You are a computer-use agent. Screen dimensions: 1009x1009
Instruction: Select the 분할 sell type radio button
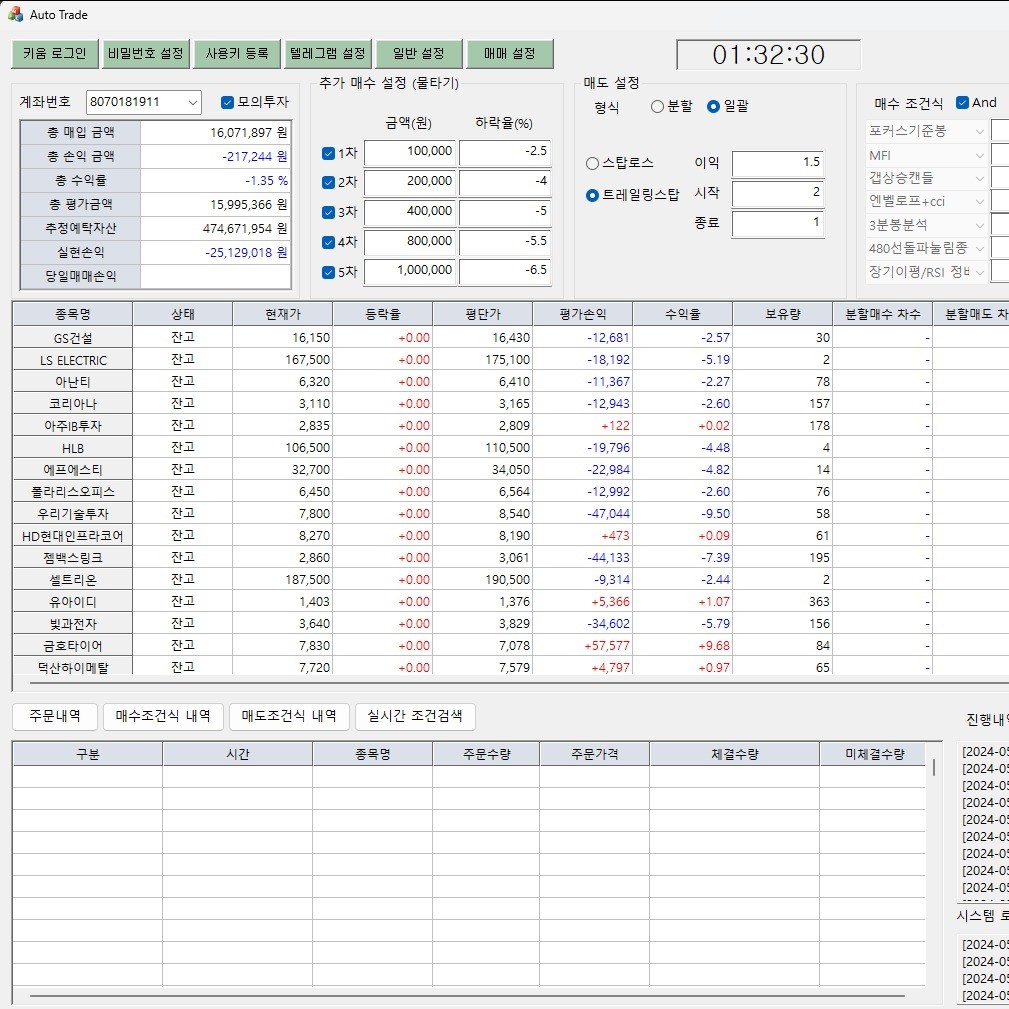coord(658,107)
